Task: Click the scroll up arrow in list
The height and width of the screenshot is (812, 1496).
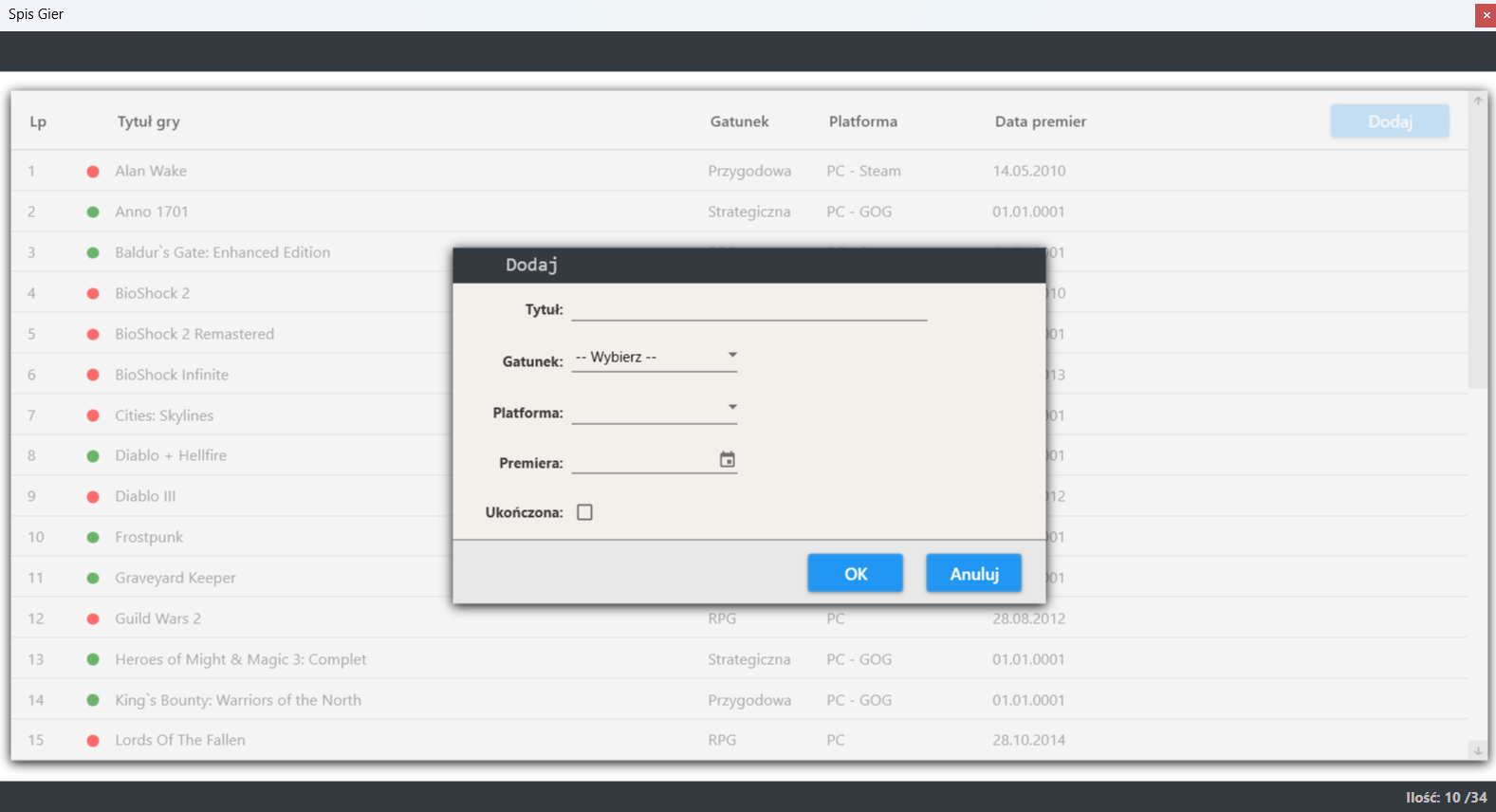Action: tap(1477, 101)
